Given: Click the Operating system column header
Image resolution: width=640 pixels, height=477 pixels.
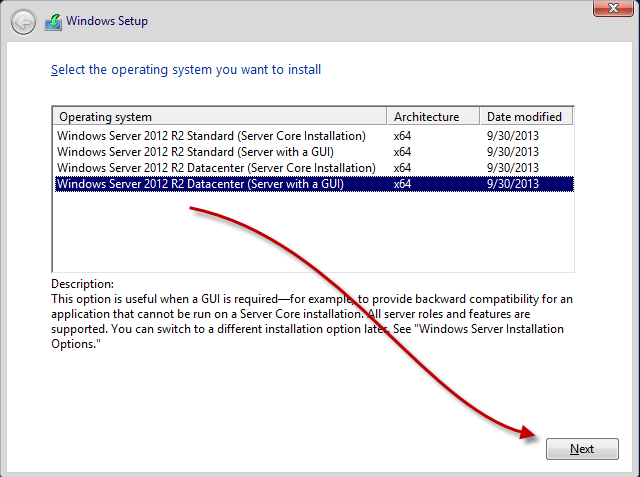Looking at the screenshot, I should pos(220,117).
